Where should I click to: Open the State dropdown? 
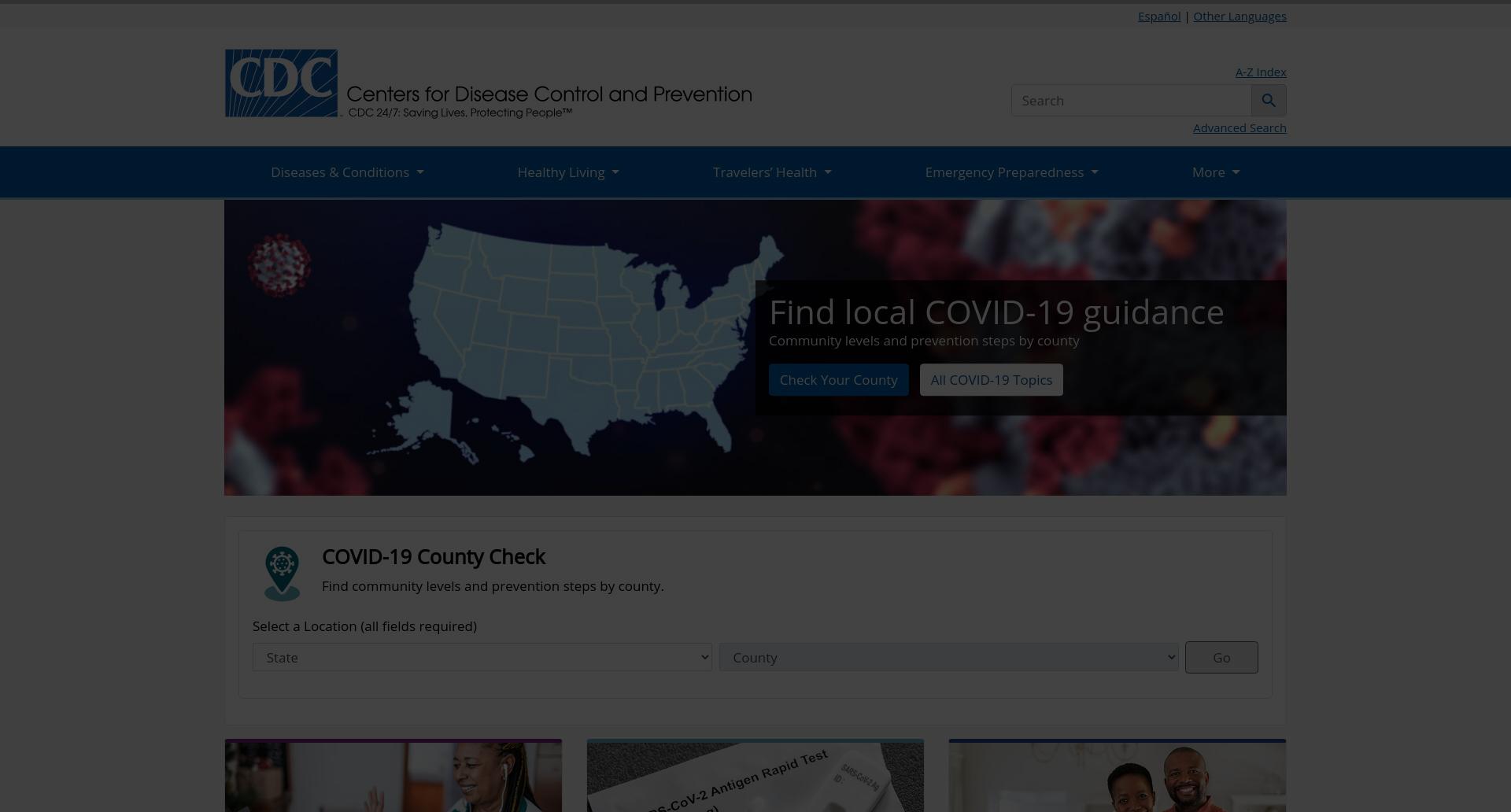click(482, 658)
